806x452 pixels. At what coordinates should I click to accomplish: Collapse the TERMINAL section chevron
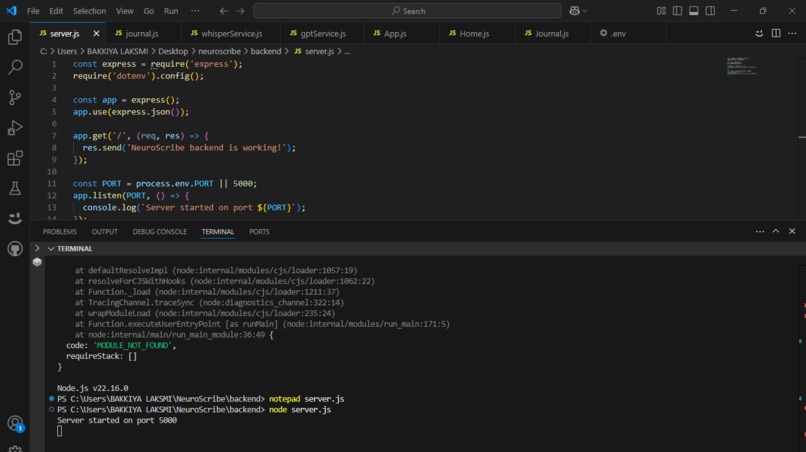(x=51, y=248)
